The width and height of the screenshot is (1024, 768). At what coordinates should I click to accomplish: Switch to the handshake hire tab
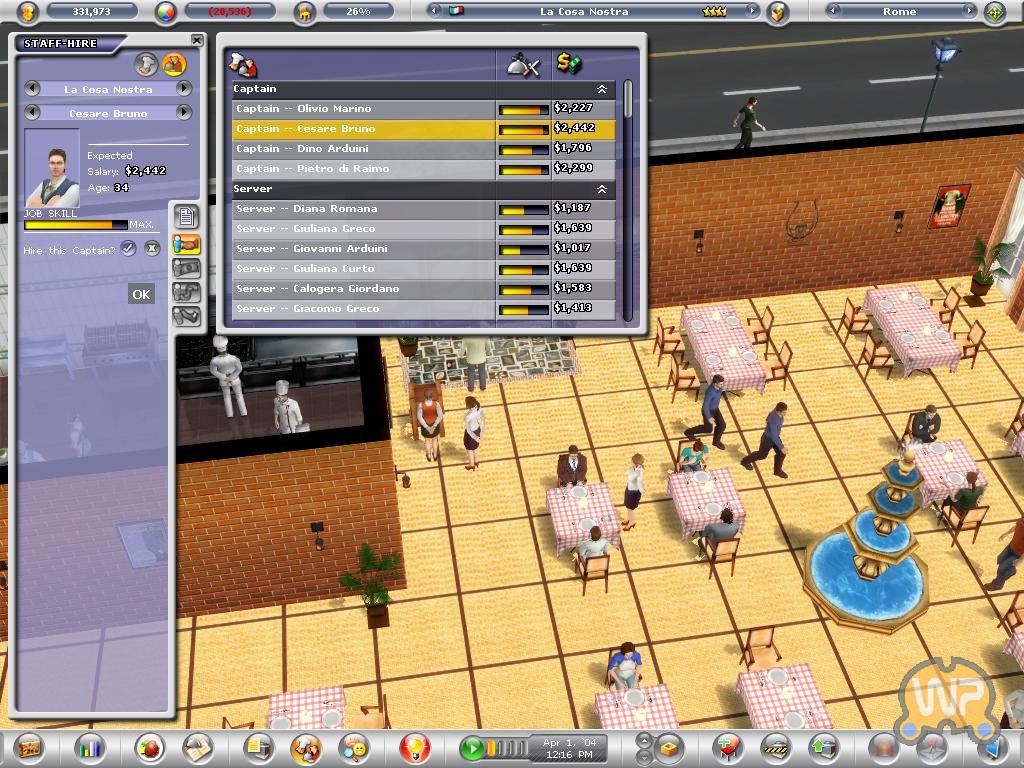pyautogui.click(x=186, y=243)
